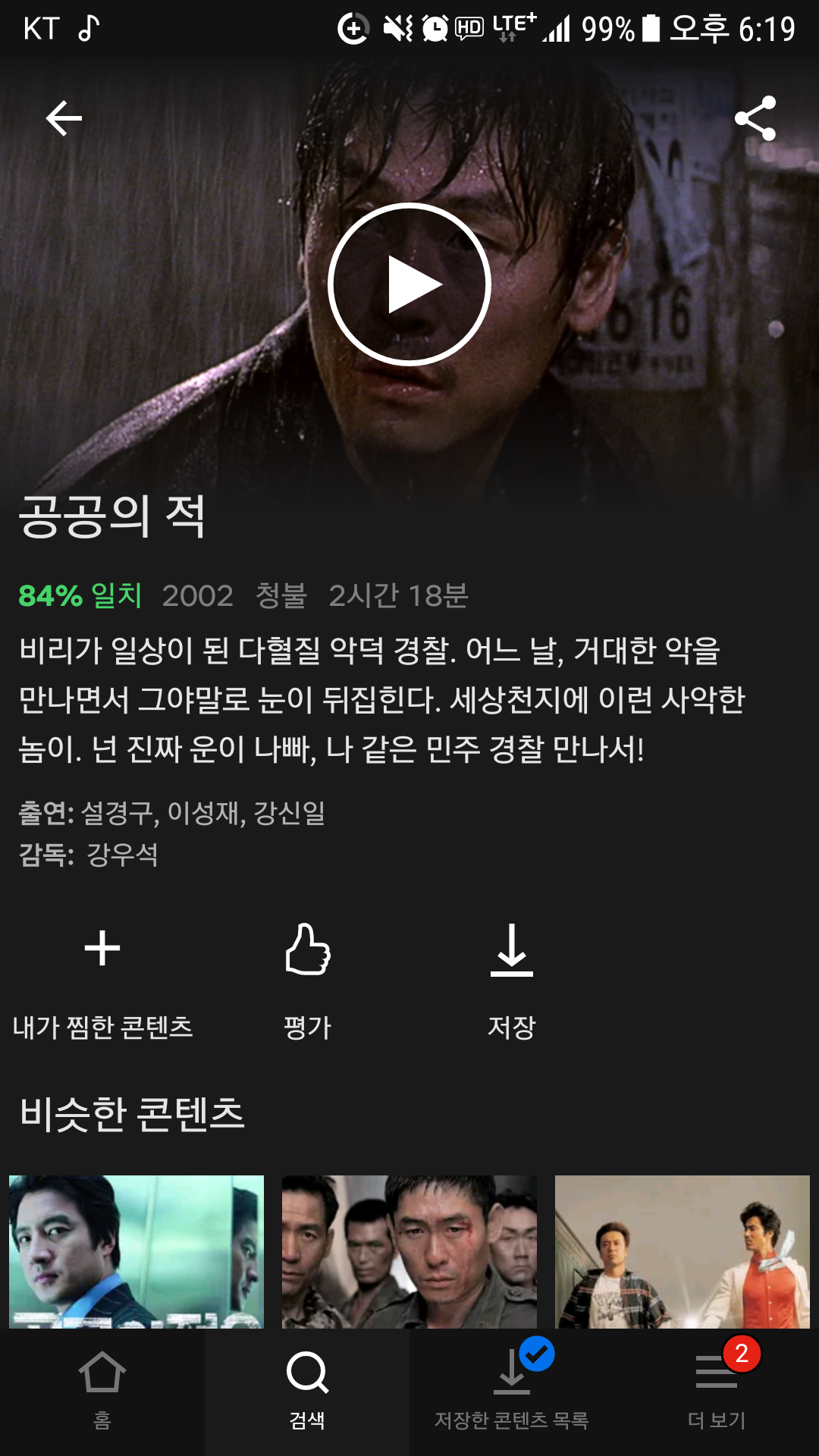
Task: Tap the 내가 찜한 콘텐츠 label
Action: 102,1028
